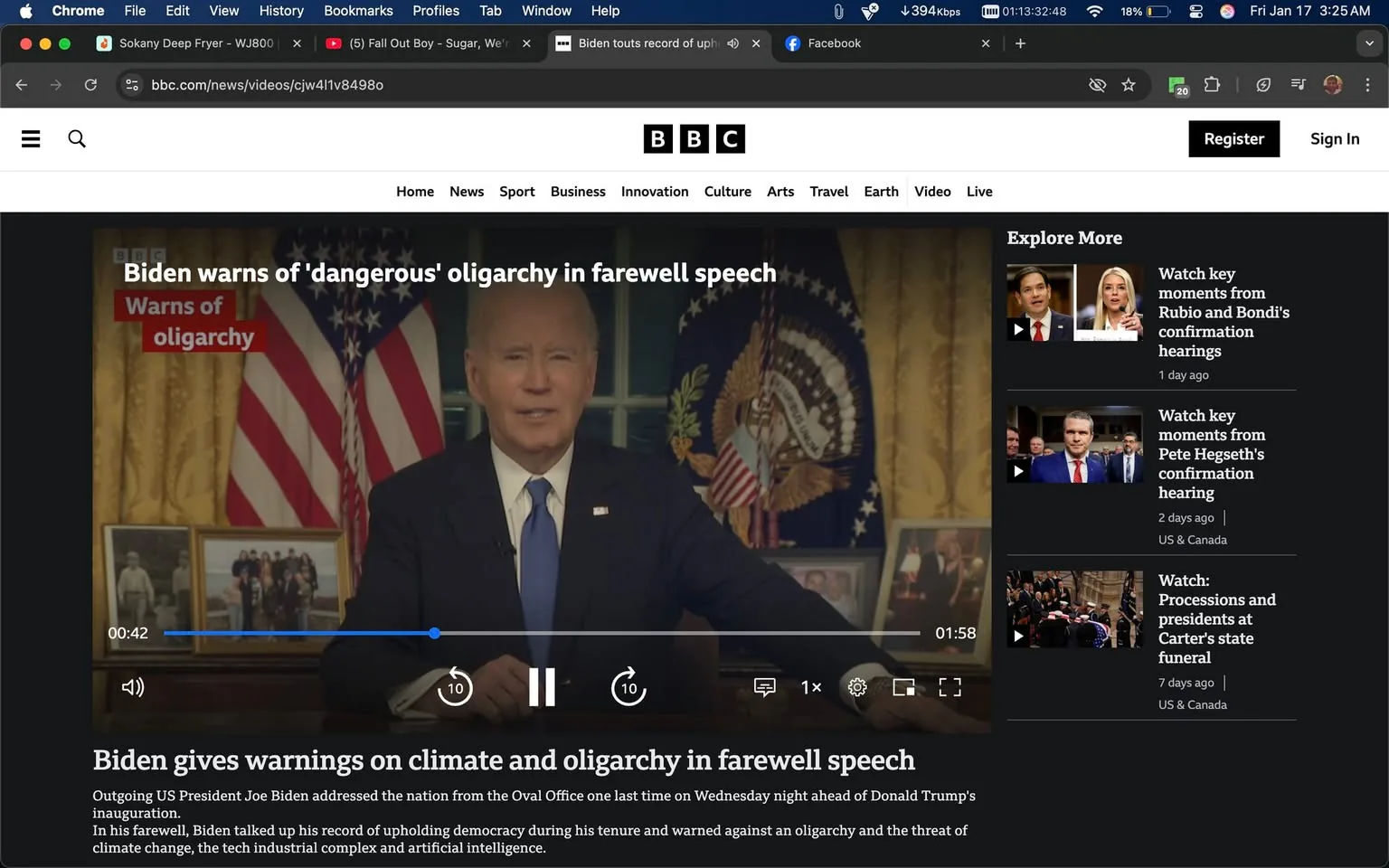Enable picture-in-picture mode

coord(903,687)
